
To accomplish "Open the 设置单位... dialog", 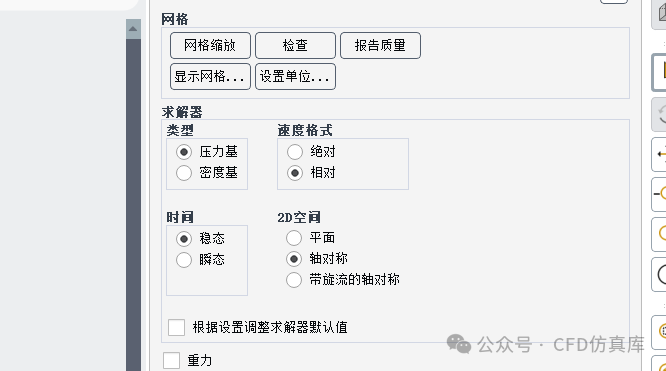I will click(295, 76).
